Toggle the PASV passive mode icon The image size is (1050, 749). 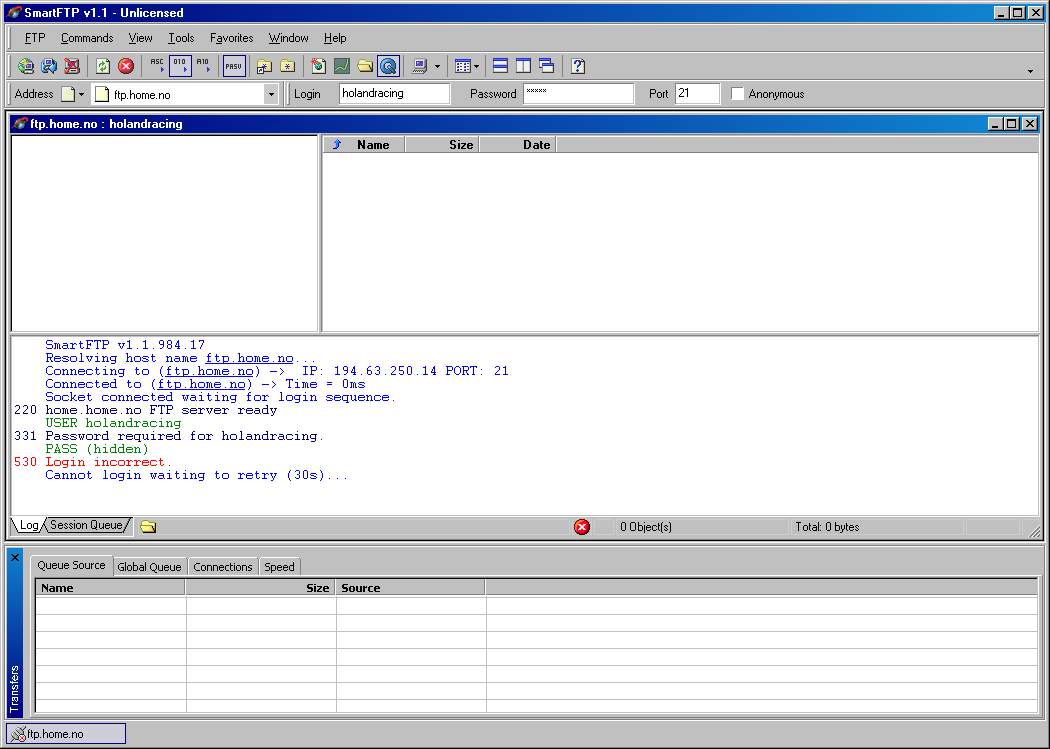[x=233, y=66]
